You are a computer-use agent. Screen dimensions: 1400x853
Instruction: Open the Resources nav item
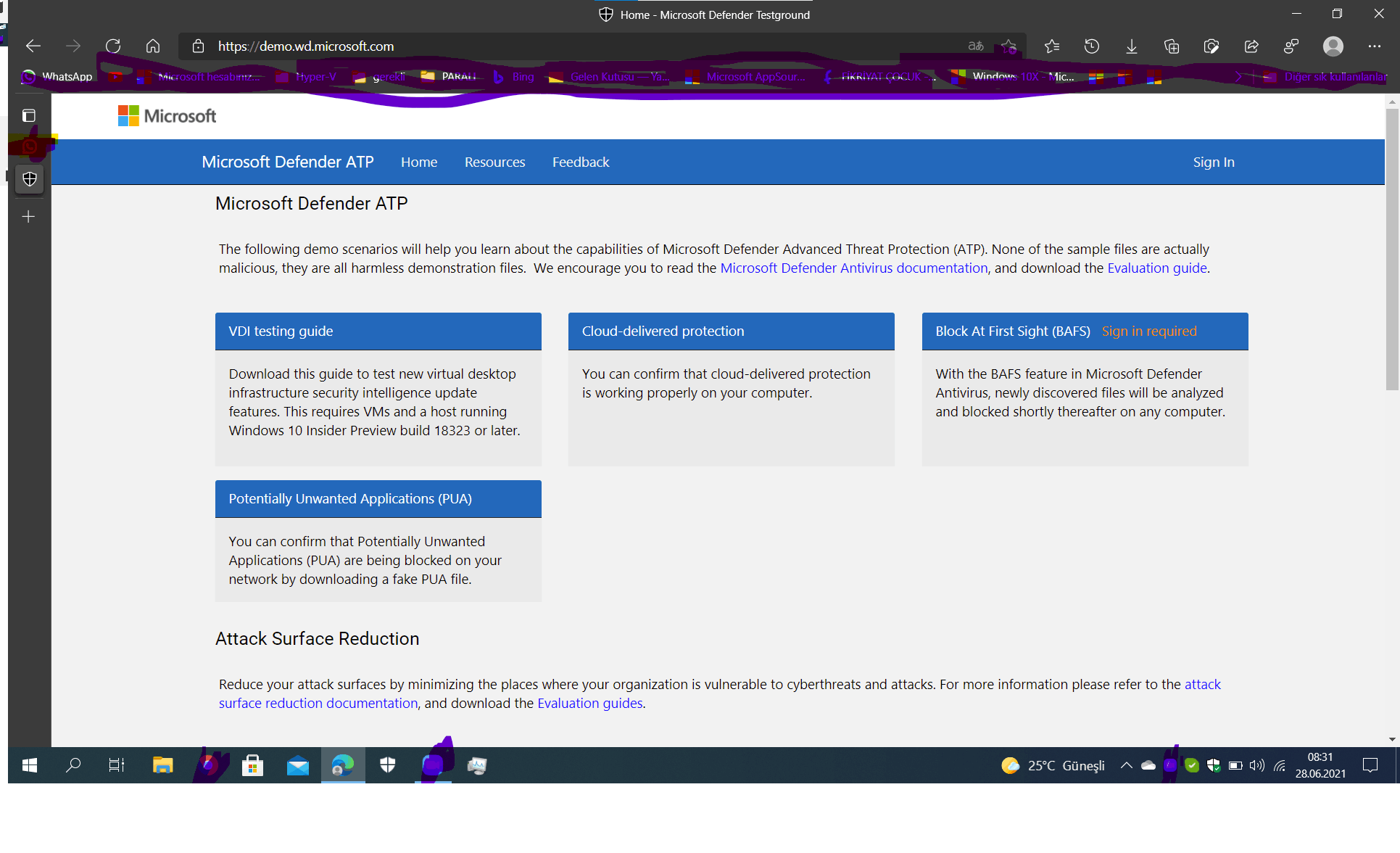[495, 162]
